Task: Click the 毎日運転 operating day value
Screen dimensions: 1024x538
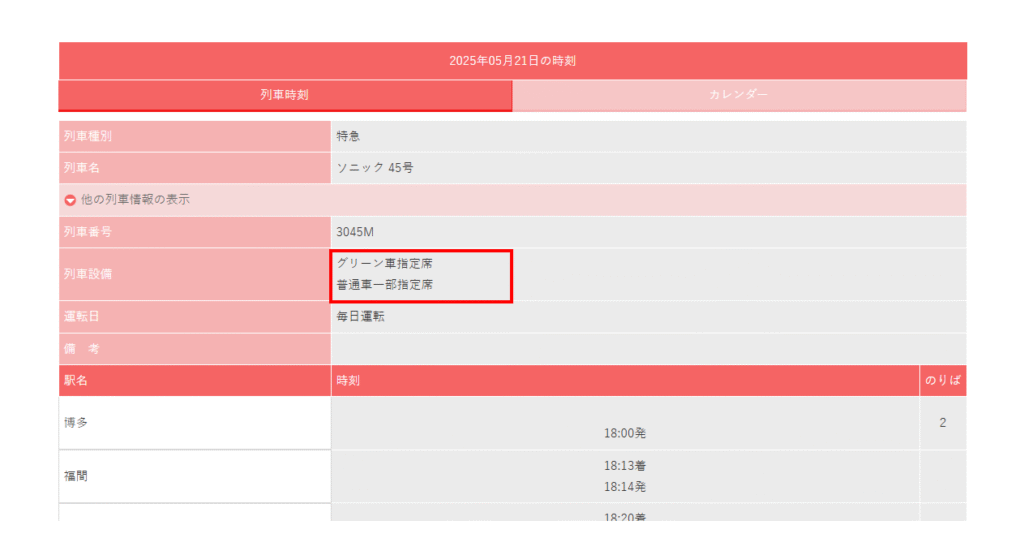Action: tap(360, 317)
